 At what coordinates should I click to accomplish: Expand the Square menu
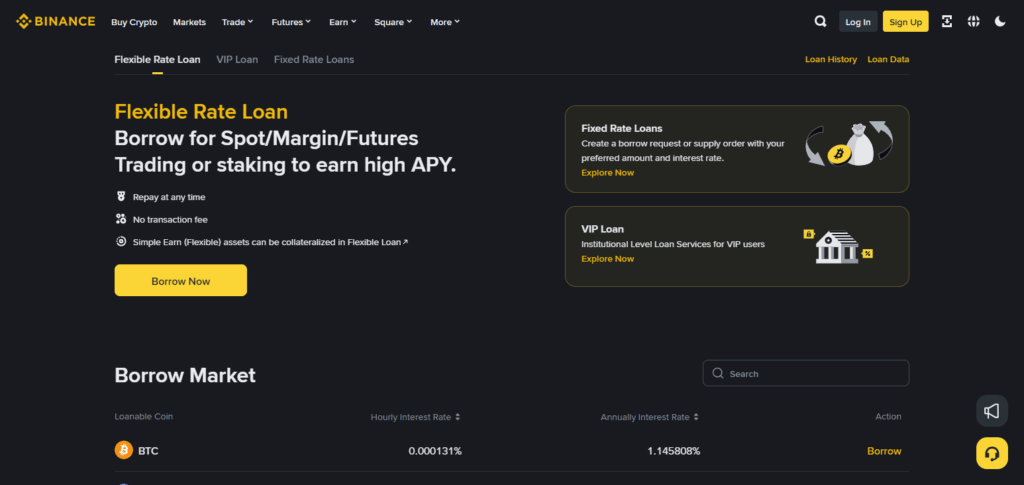(393, 22)
